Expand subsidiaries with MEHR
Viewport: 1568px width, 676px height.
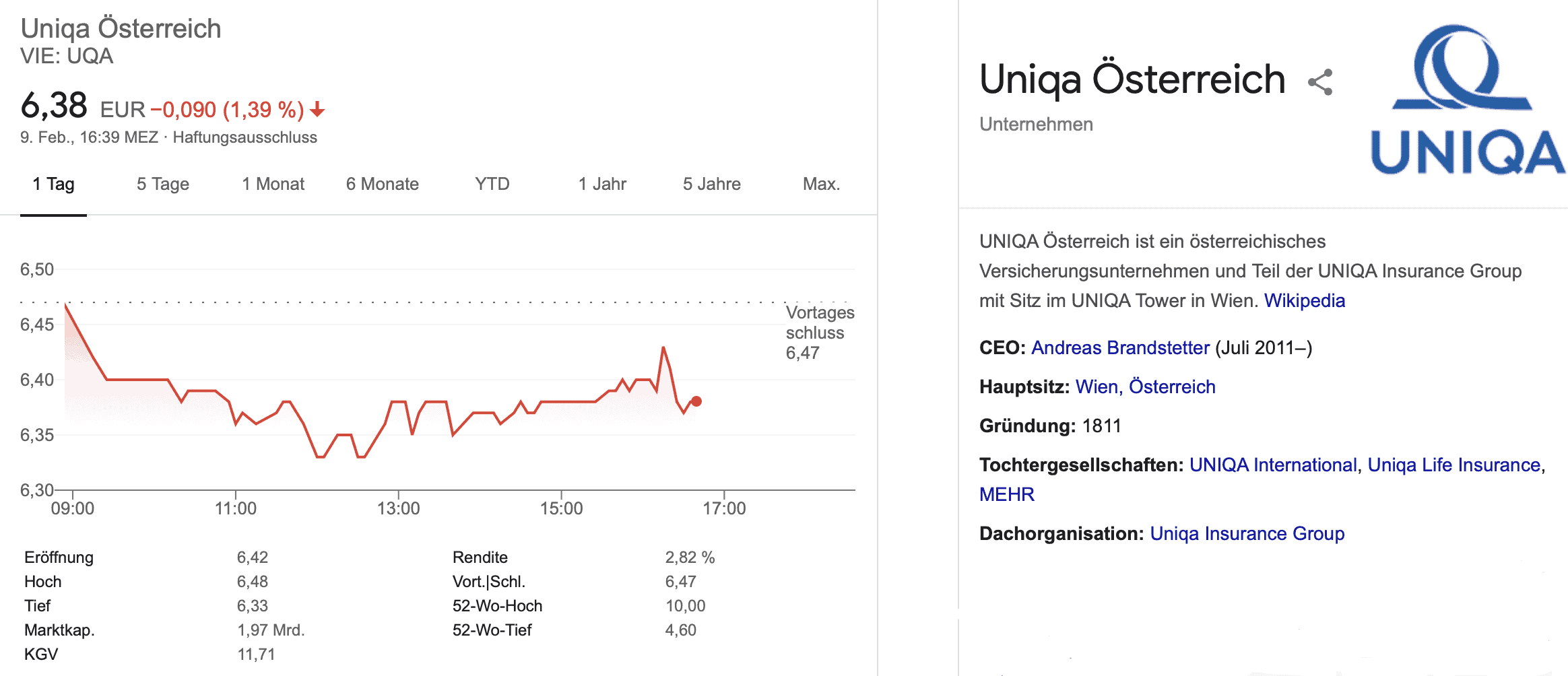tap(1006, 494)
